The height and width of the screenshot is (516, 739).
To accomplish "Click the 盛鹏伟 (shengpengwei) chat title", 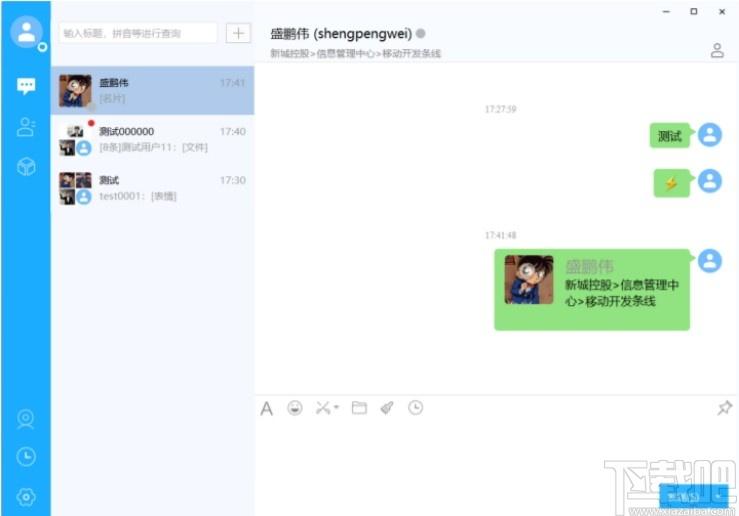I will tap(341, 33).
